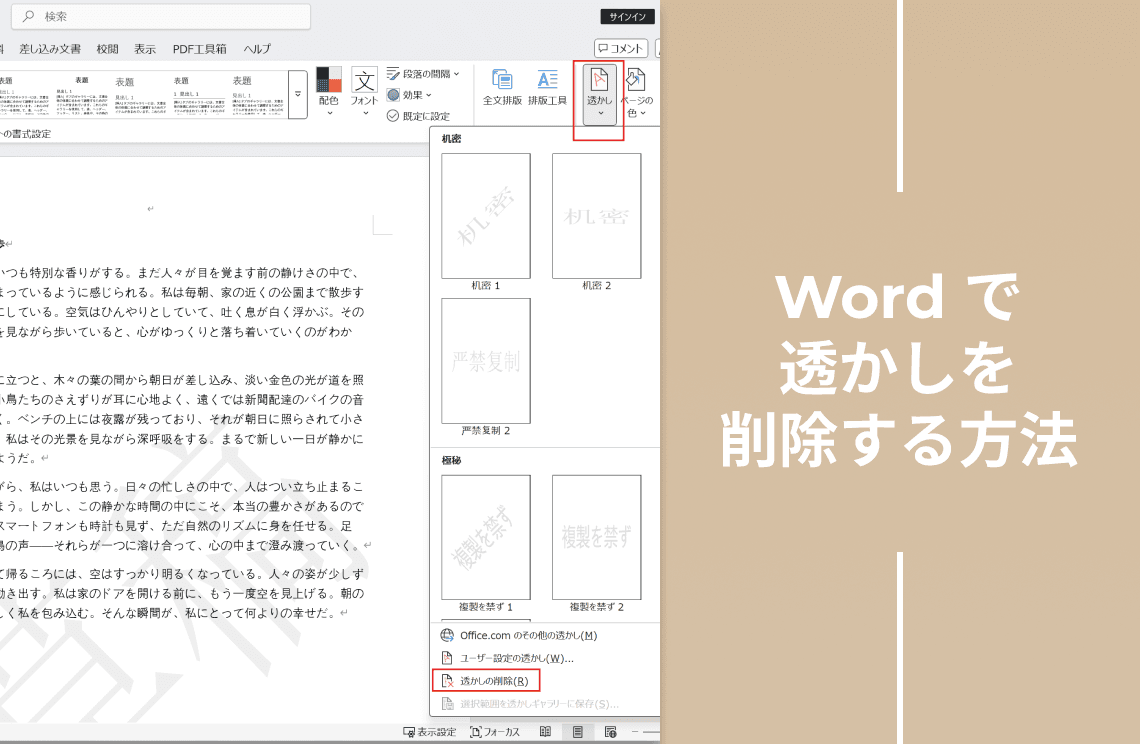This screenshot has width=1140, height=744.
Task: Click the コメント comments button
Action: (621, 48)
